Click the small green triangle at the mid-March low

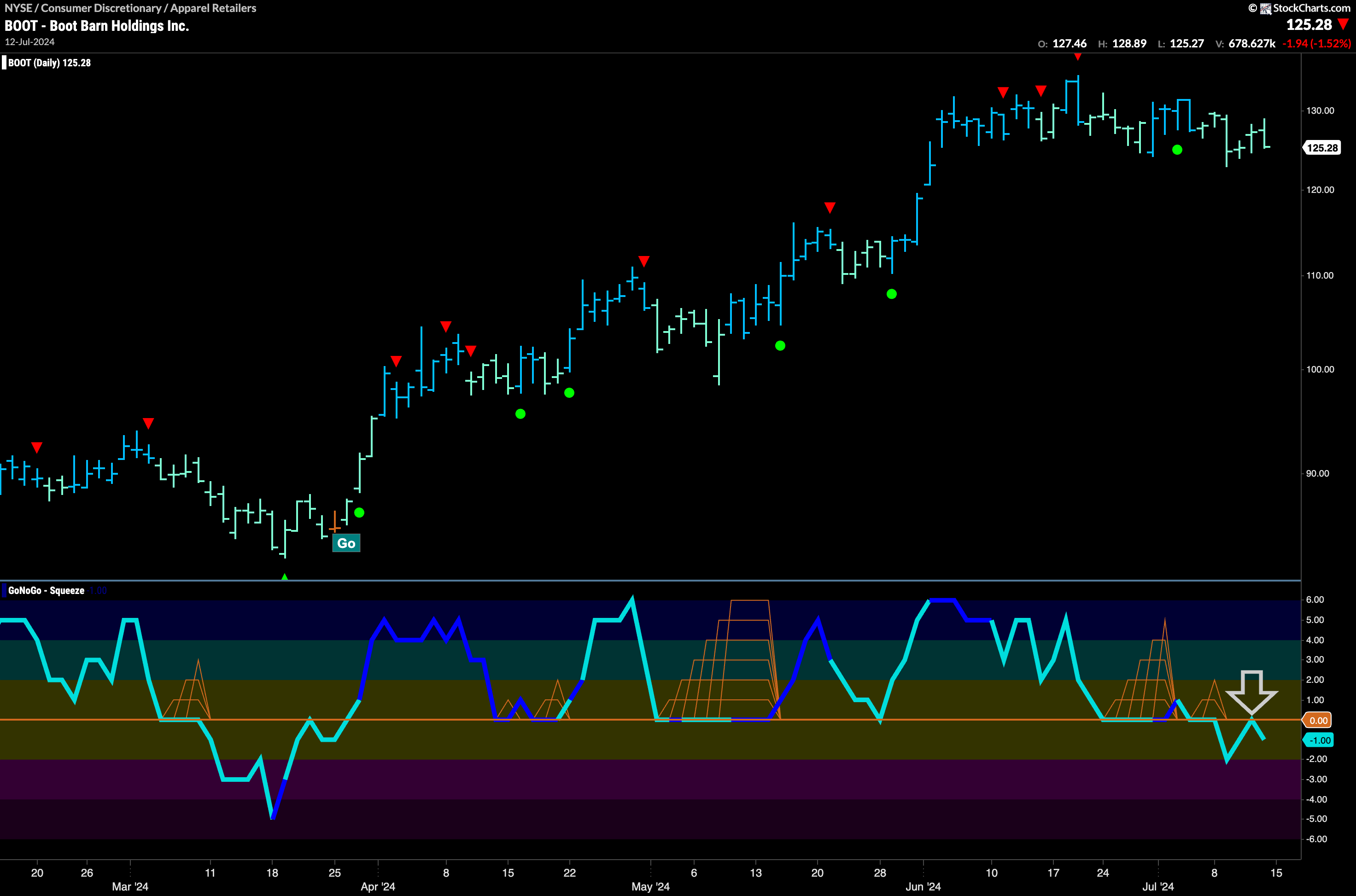(285, 577)
